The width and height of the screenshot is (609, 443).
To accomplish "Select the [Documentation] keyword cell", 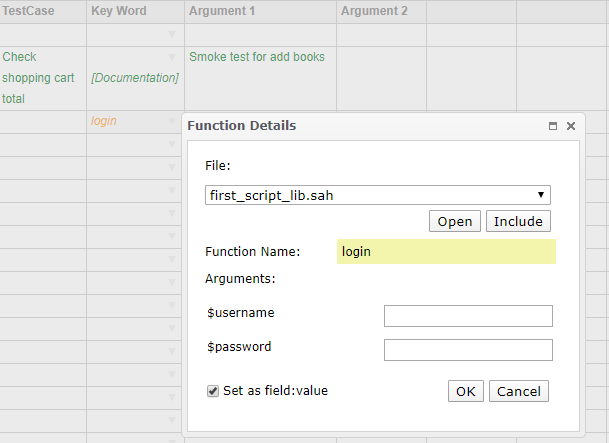I will coord(134,78).
